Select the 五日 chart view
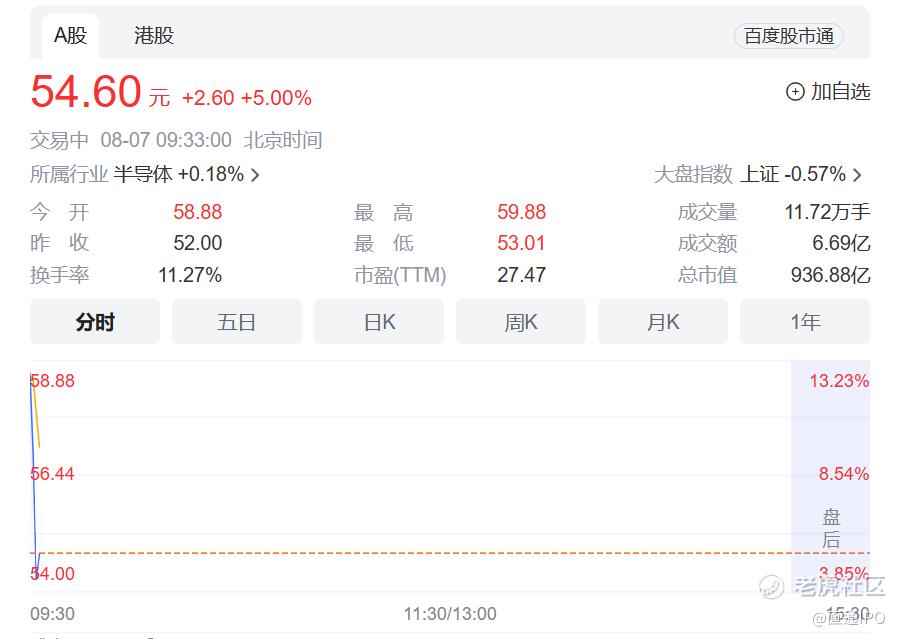This screenshot has width=903, height=639. pyautogui.click(x=237, y=322)
